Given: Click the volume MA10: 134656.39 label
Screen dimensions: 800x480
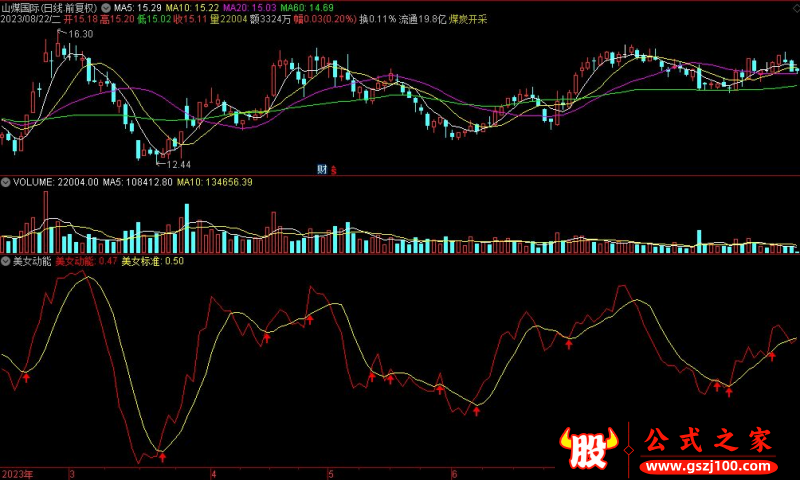Looking at the screenshot, I should point(214,182).
